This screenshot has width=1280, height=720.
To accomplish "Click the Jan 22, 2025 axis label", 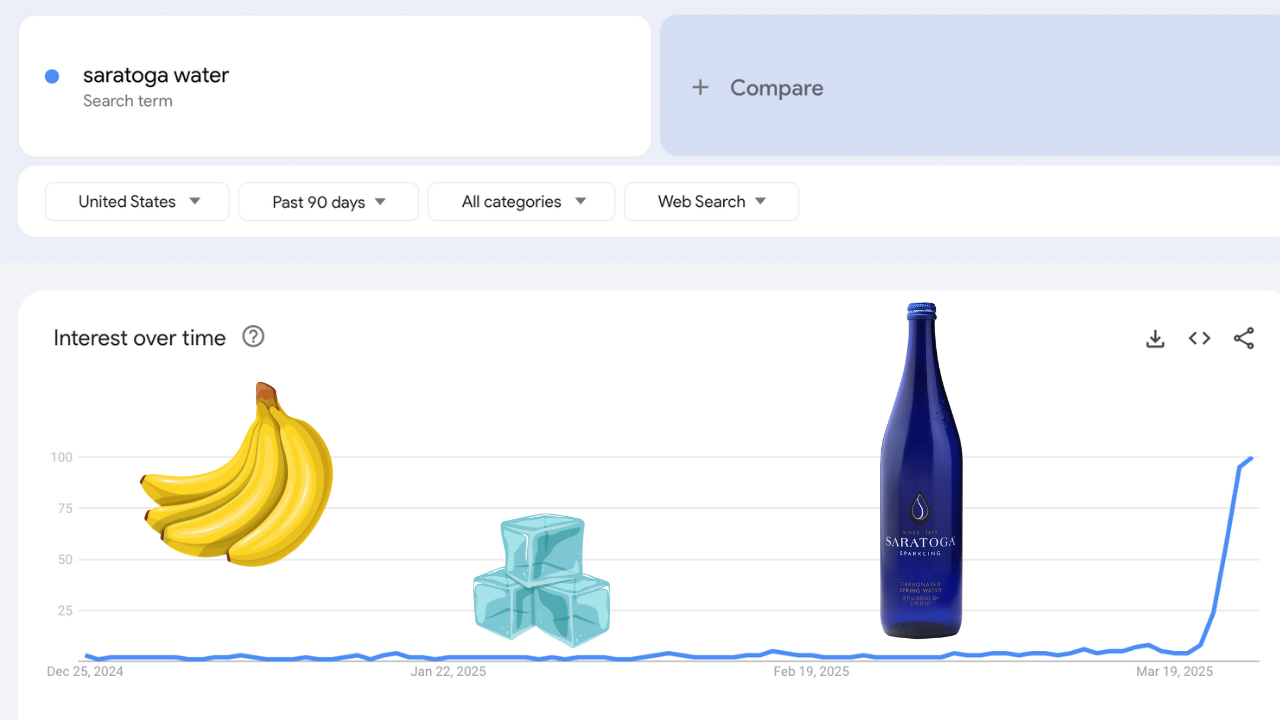I will click(x=448, y=672).
